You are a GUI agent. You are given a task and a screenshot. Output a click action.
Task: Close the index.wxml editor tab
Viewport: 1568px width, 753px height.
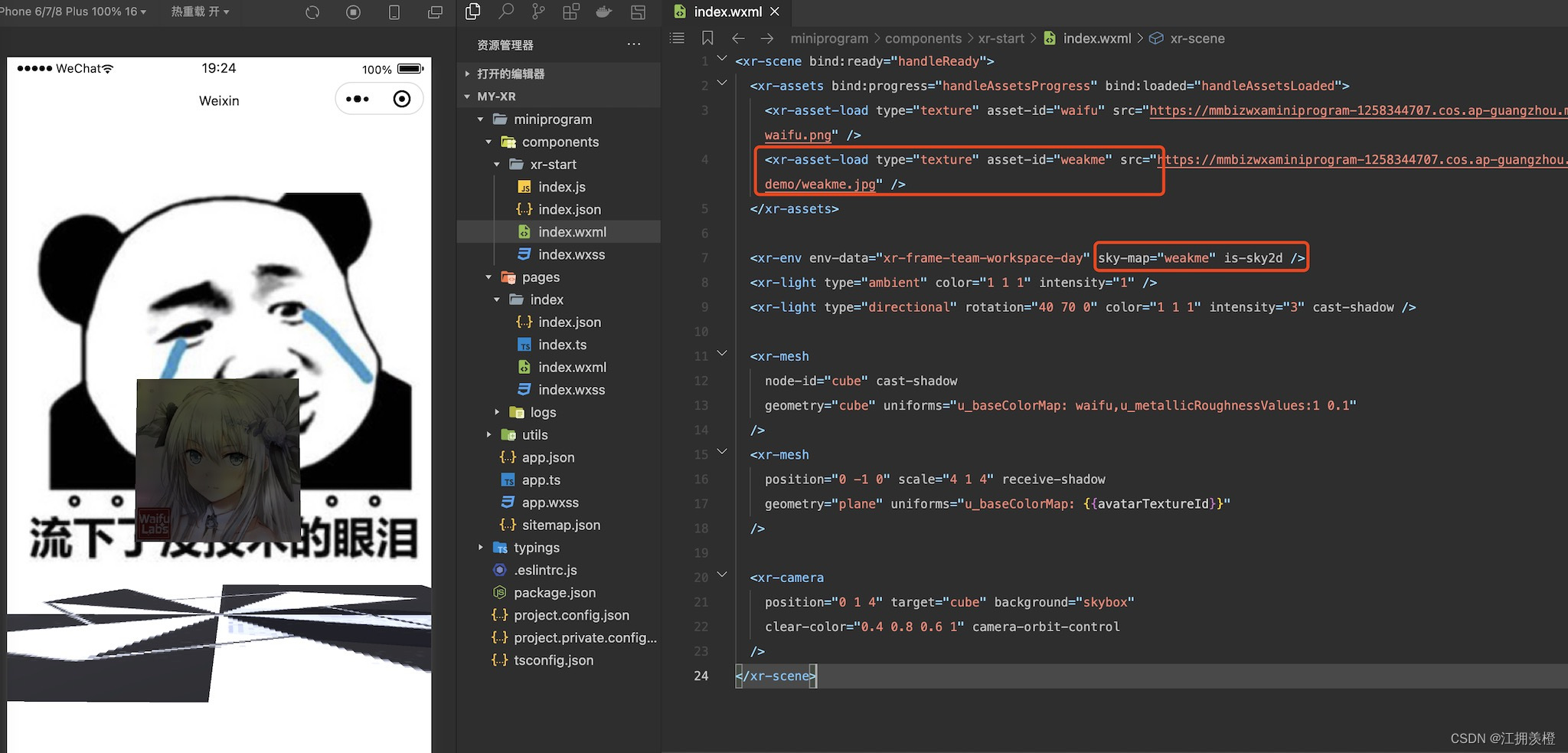pyautogui.click(x=775, y=11)
